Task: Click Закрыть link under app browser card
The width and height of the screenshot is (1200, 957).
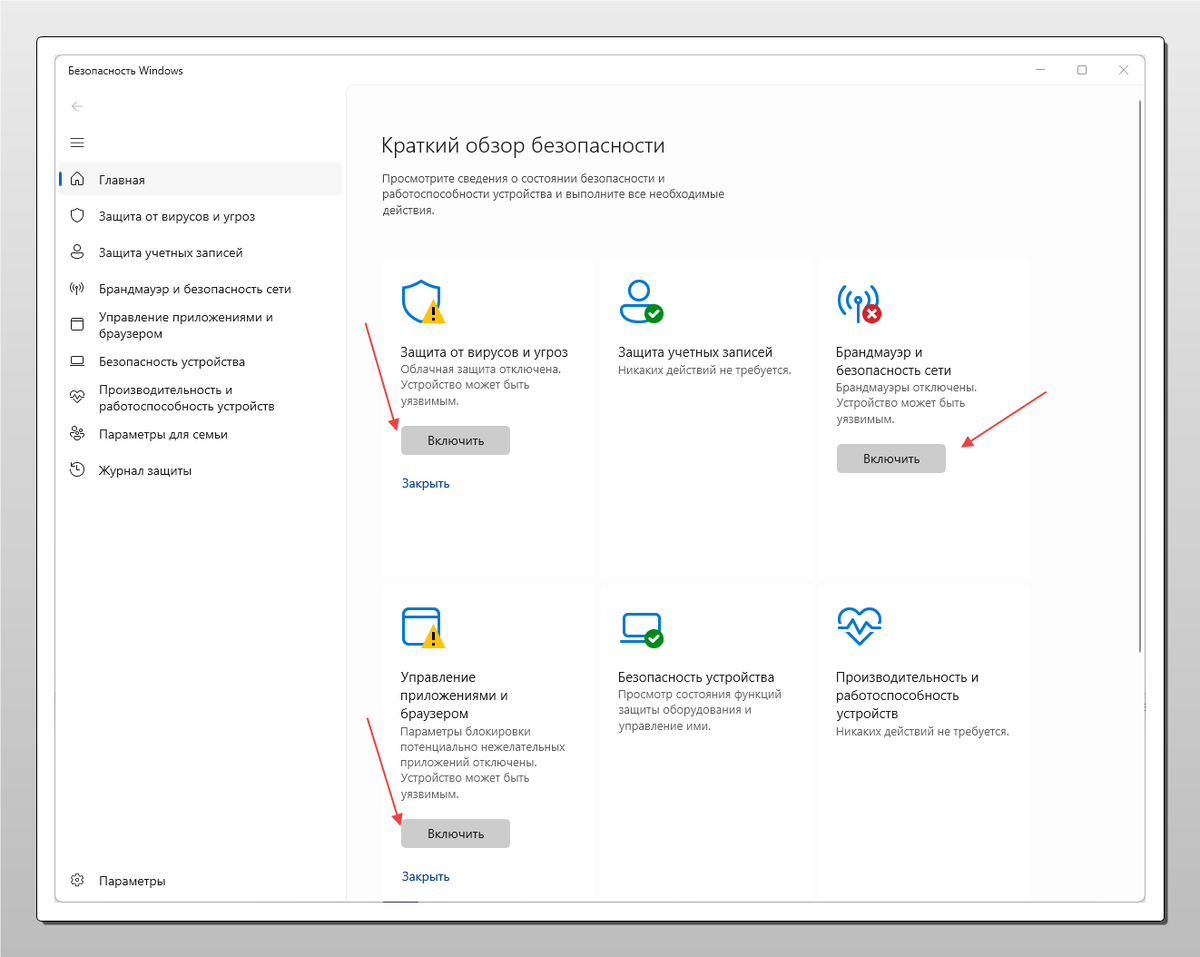Action: pyautogui.click(x=426, y=876)
